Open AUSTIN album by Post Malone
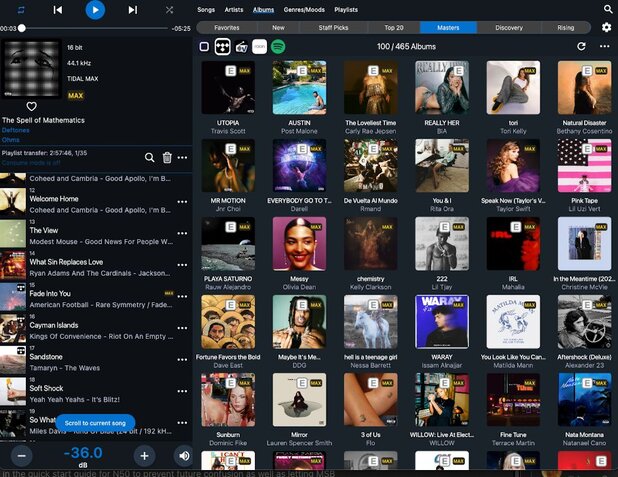The width and height of the screenshot is (618, 477). click(x=299, y=88)
